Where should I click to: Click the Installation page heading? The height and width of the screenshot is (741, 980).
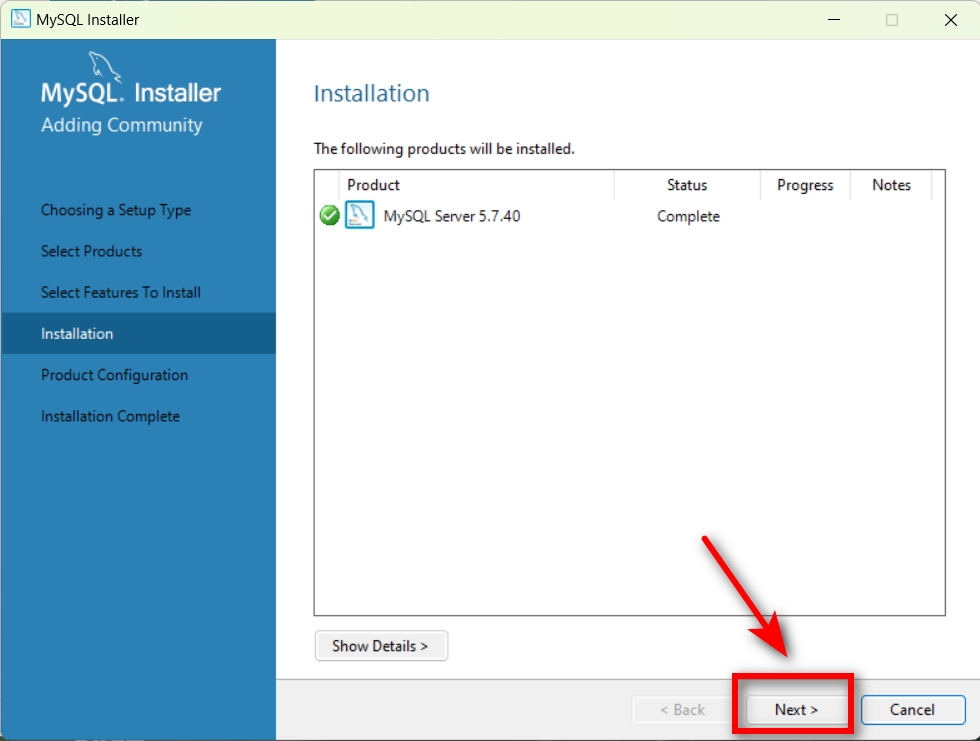371,93
